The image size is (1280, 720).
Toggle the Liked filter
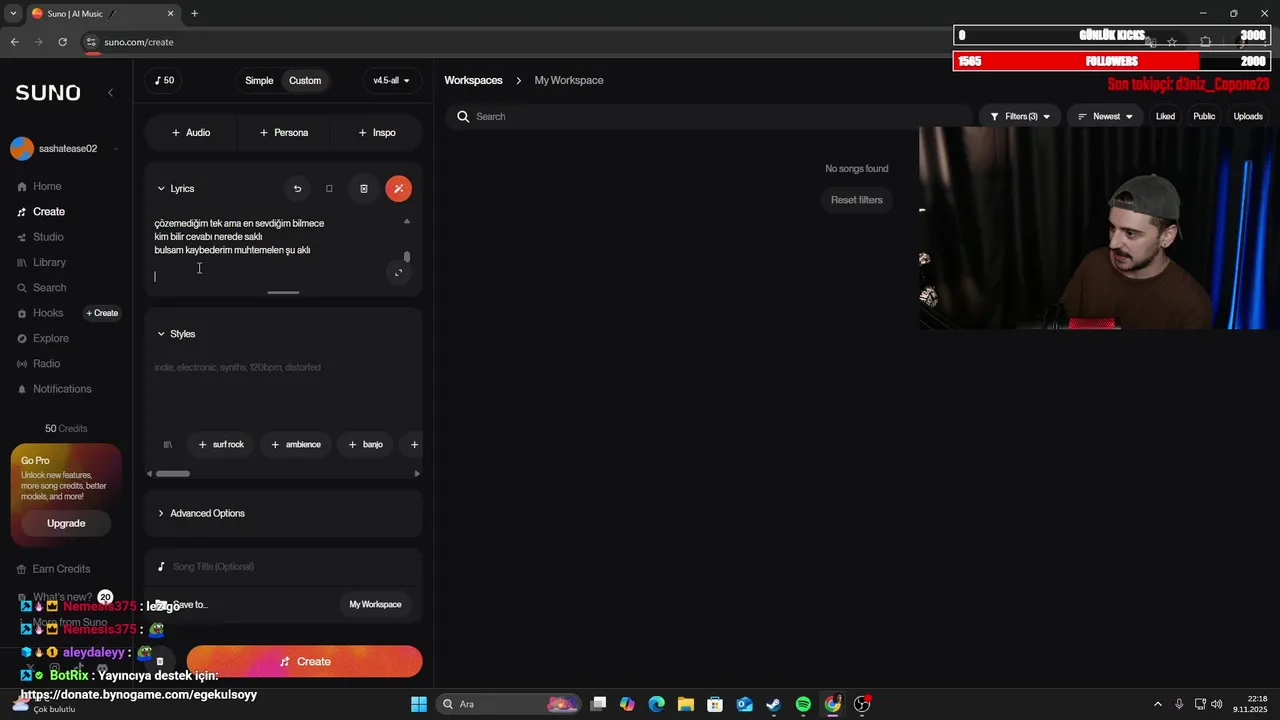point(1165,116)
